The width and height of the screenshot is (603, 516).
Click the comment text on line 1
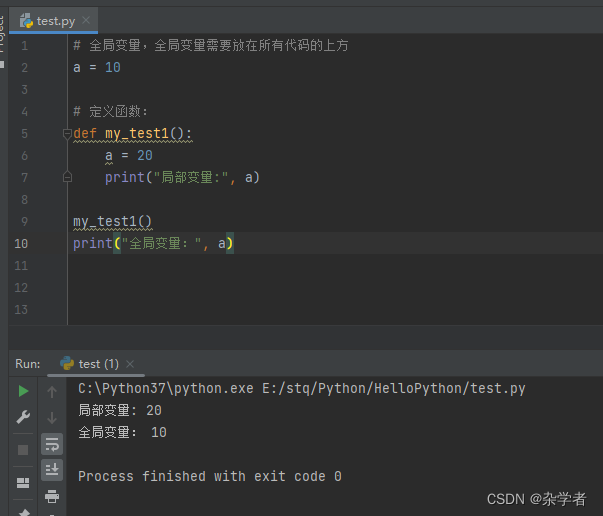211,46
